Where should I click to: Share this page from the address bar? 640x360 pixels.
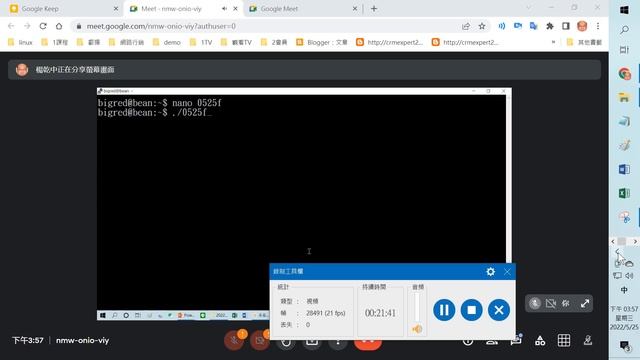466,26
